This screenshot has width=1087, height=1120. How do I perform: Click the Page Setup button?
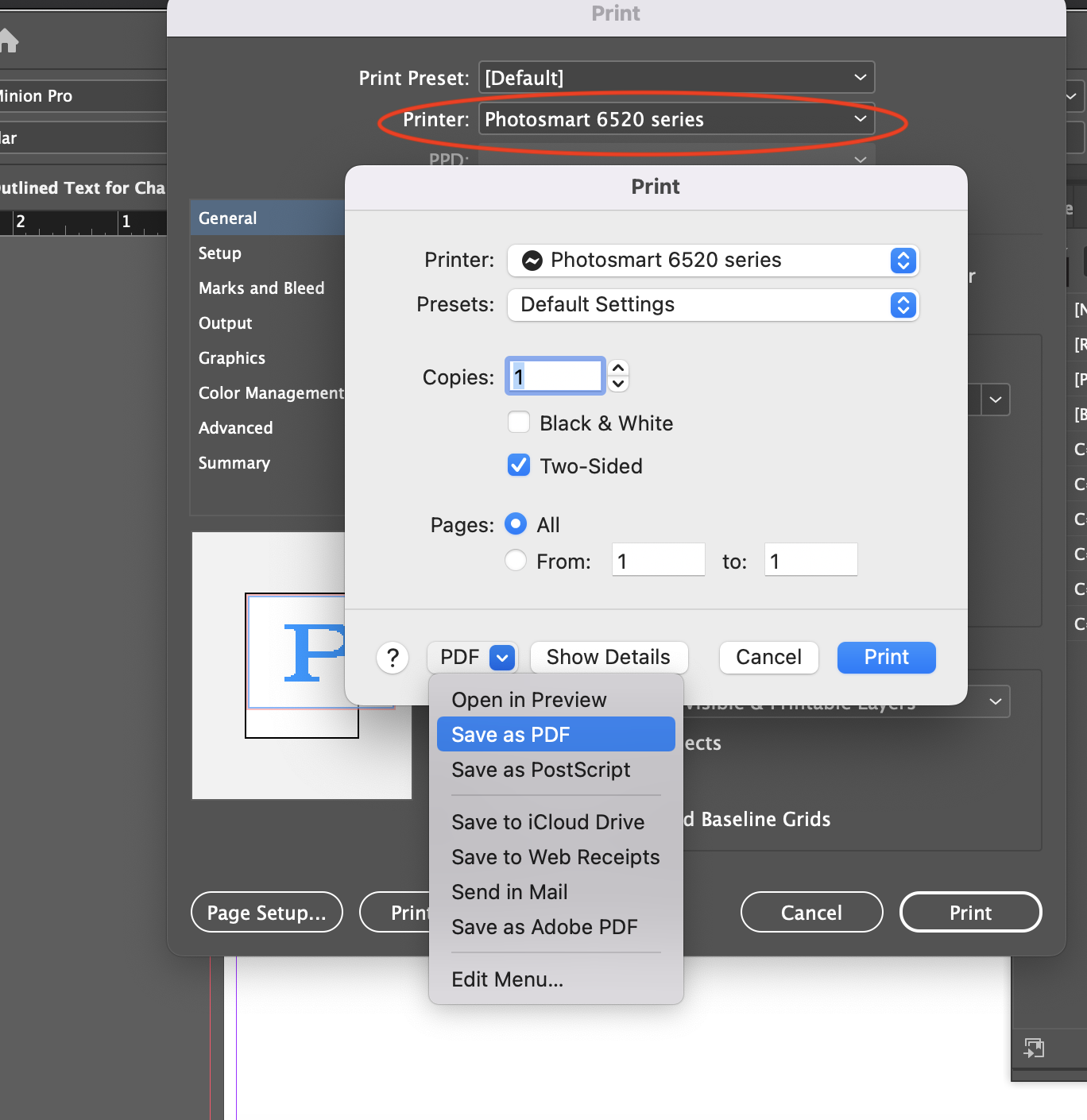[x=266, y=912]
